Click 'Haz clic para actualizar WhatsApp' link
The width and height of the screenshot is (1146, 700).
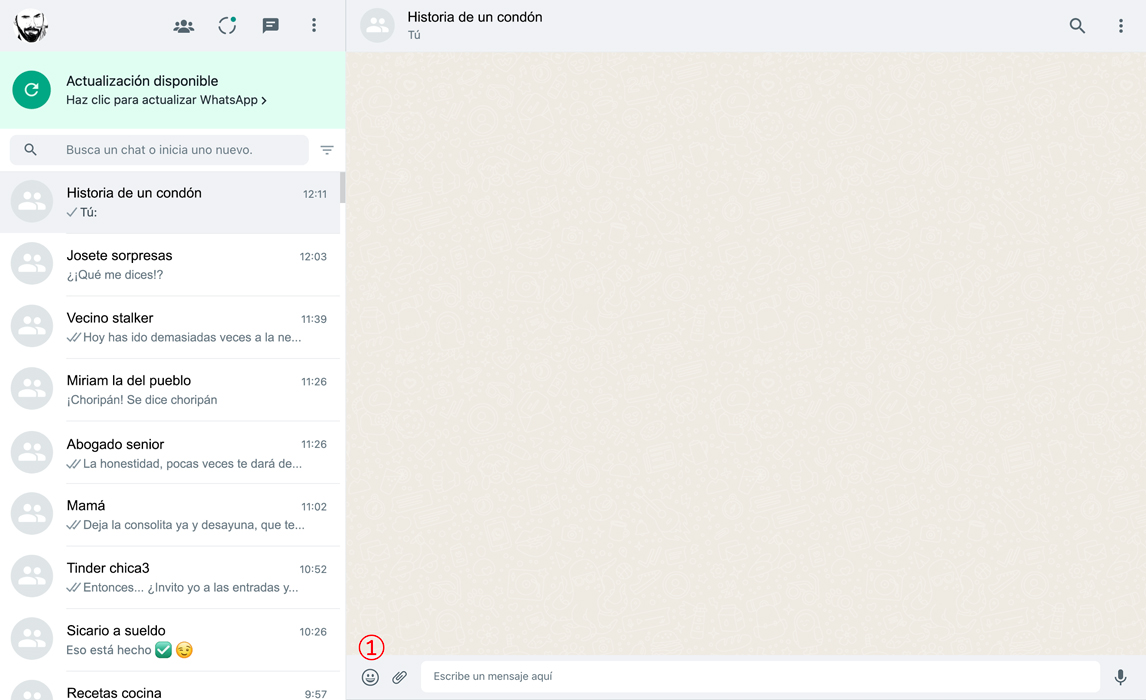[166, 100]
